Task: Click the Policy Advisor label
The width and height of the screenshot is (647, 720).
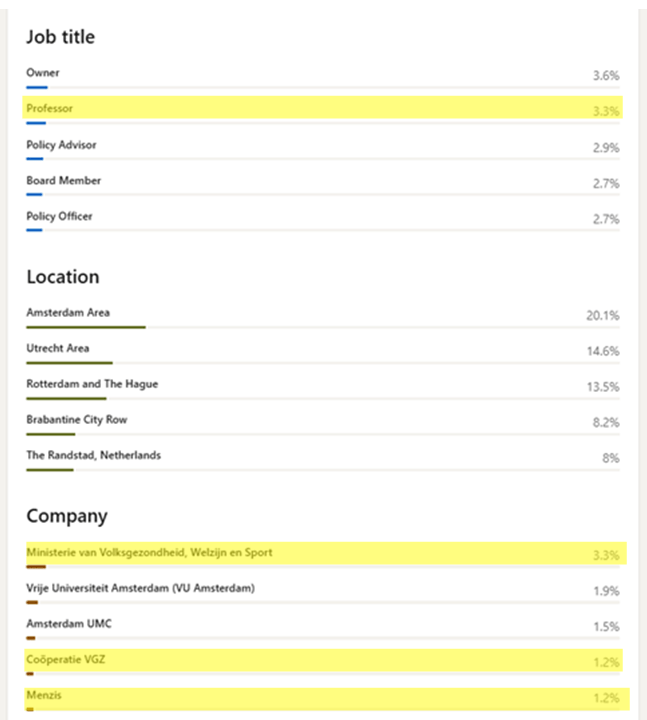Action: (61, 145)
